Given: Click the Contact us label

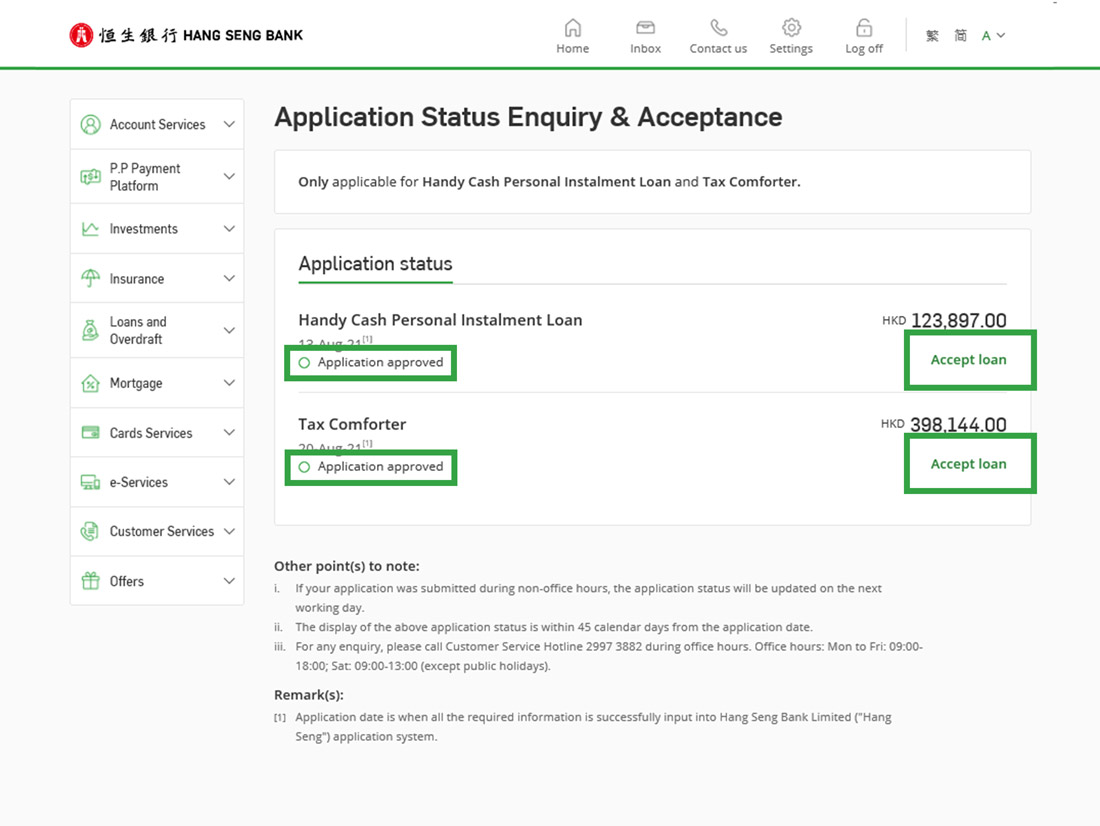Looking at the screenshot, I should 718,48.
